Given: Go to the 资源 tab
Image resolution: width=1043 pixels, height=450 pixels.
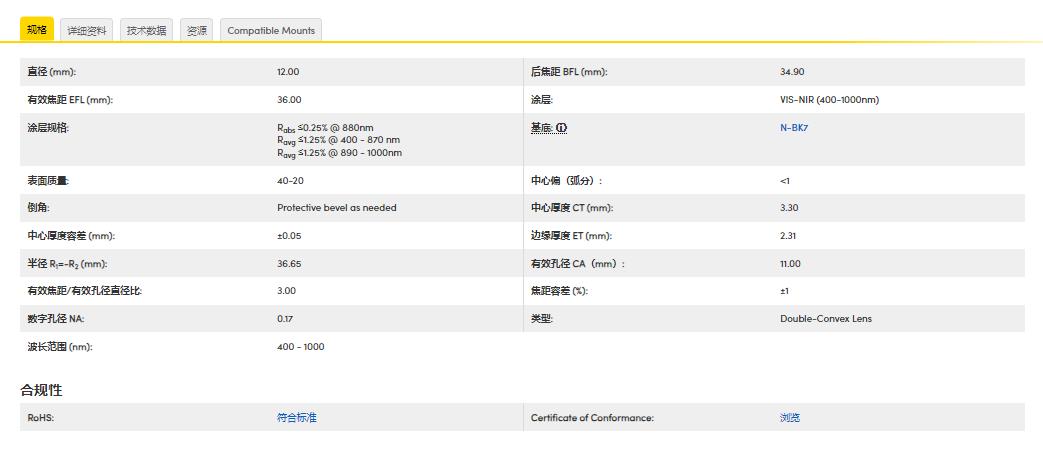Looking at the screenshot, I should click(x=196, y=30).
